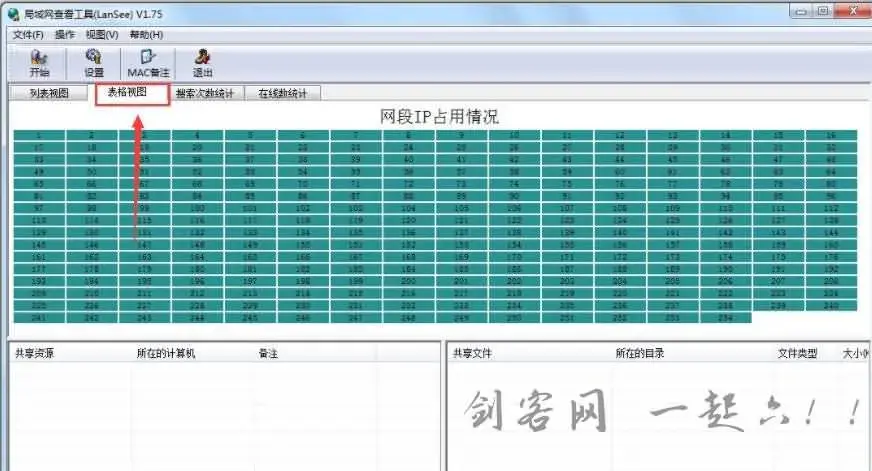Select IP cell 39 in the grid
872x471 pixels.
point(356,160)
